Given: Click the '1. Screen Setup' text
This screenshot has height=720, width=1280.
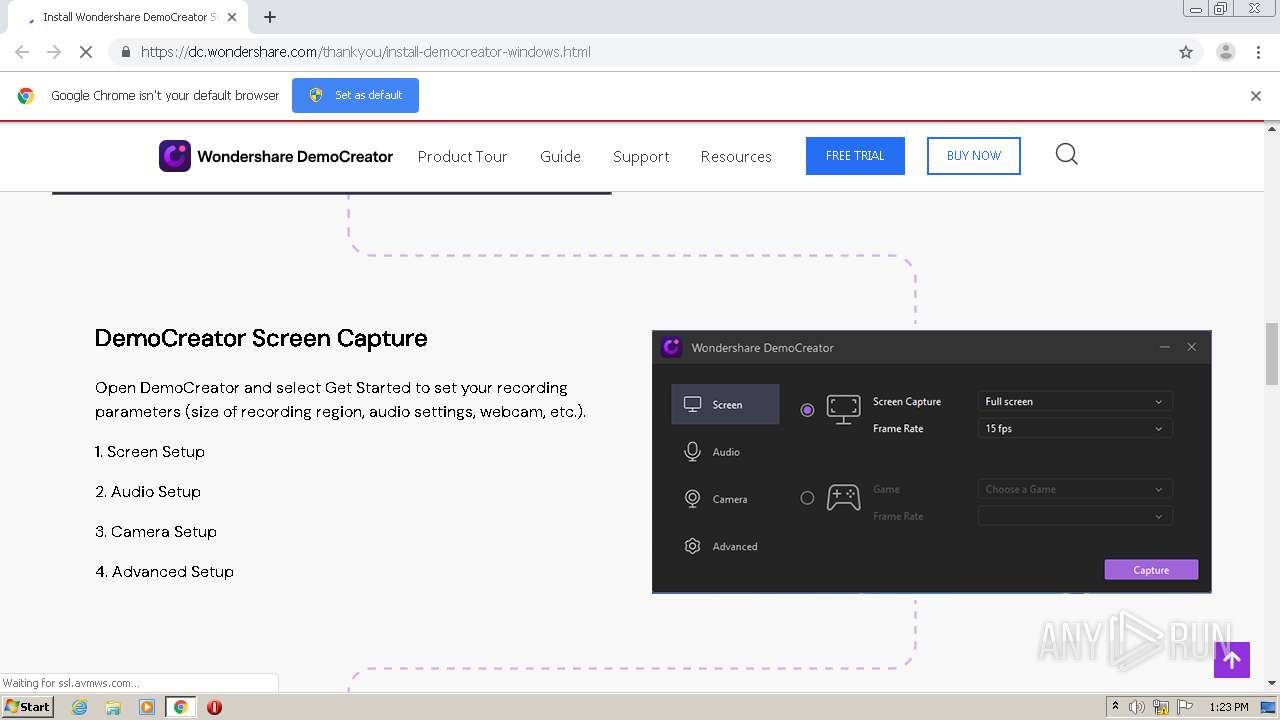Looking at the screenshot, I should tap(150, 452).
